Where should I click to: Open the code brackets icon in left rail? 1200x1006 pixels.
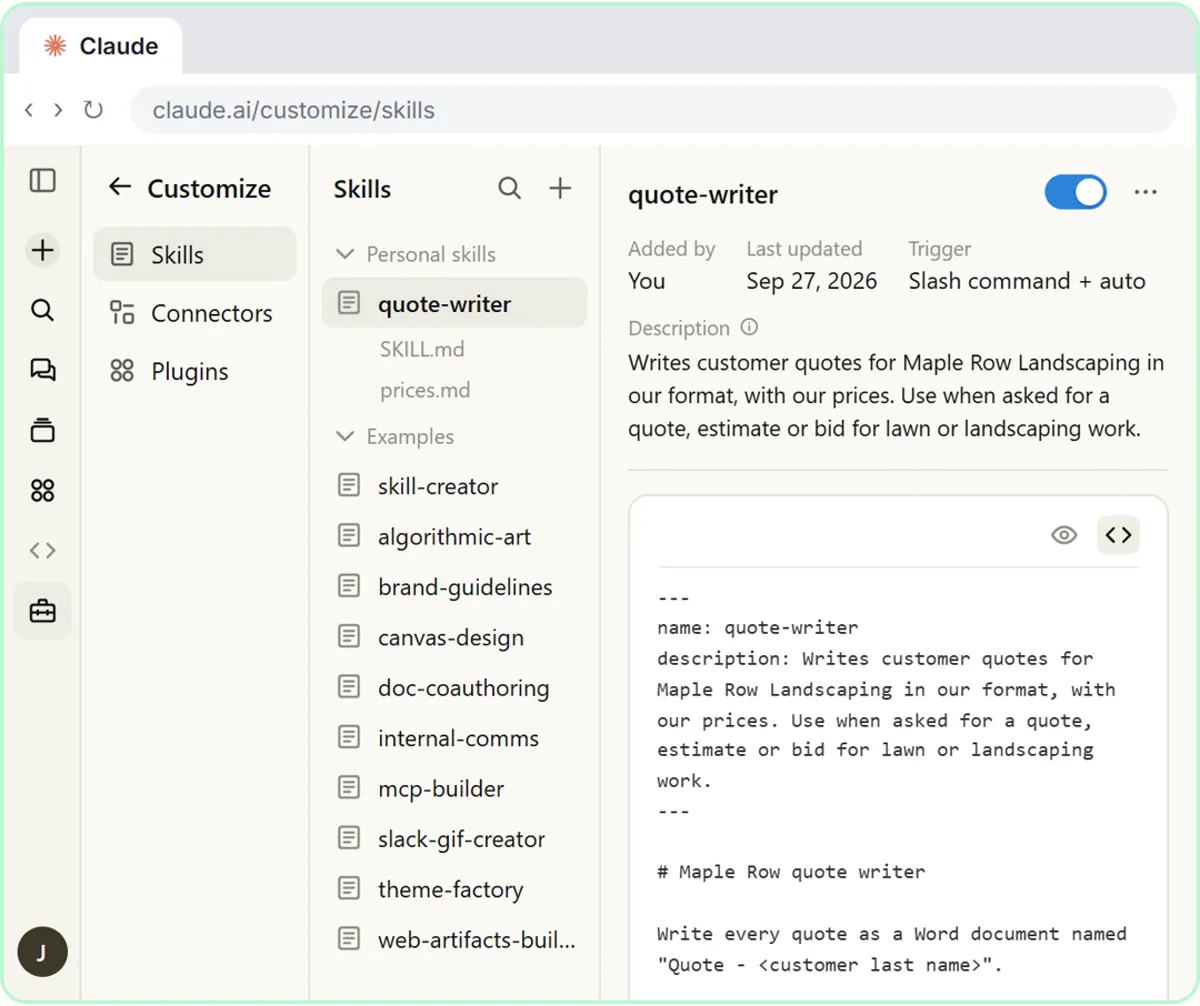[x=42, y=550]
